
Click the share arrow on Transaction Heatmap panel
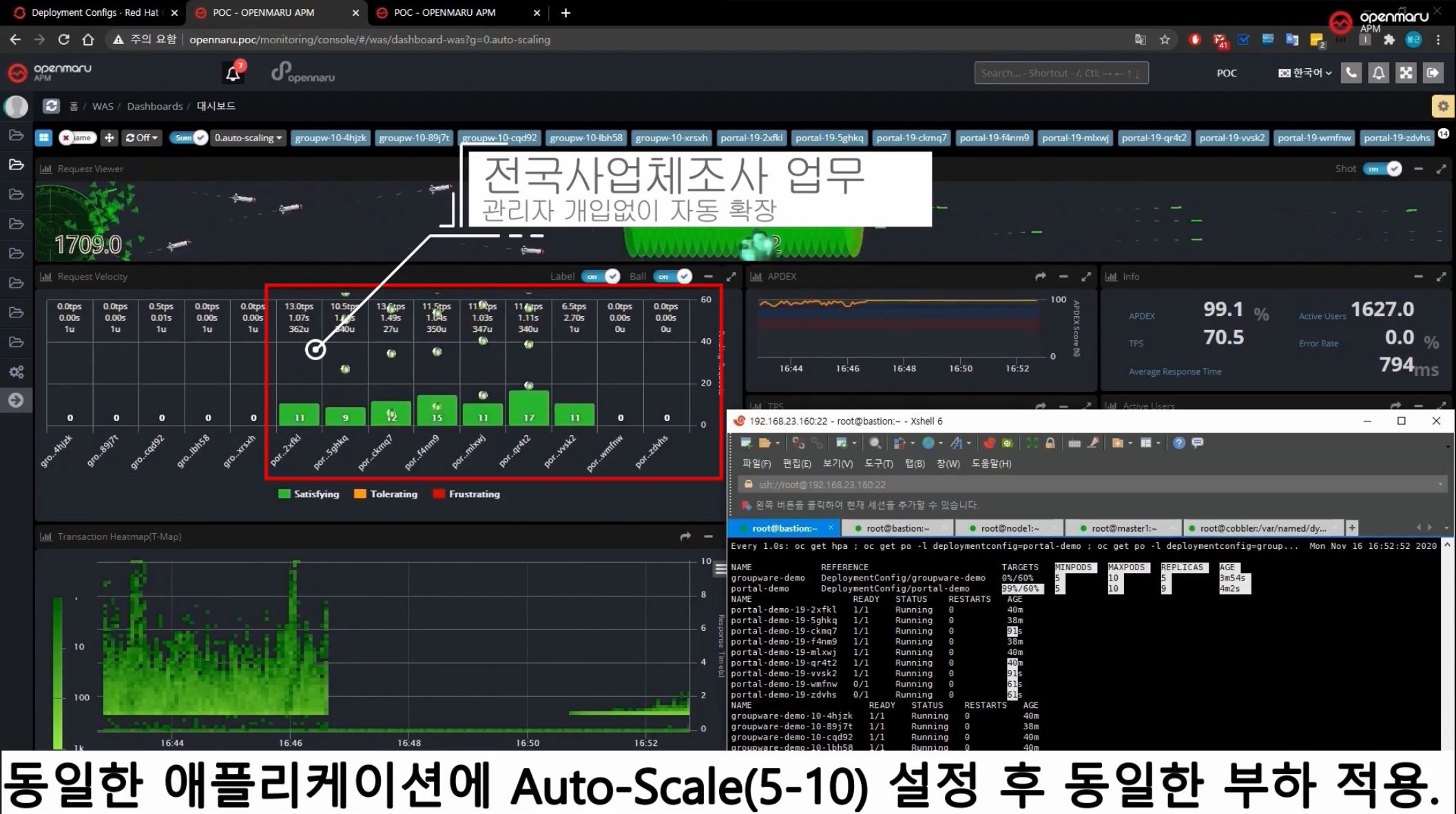point(685,536)
